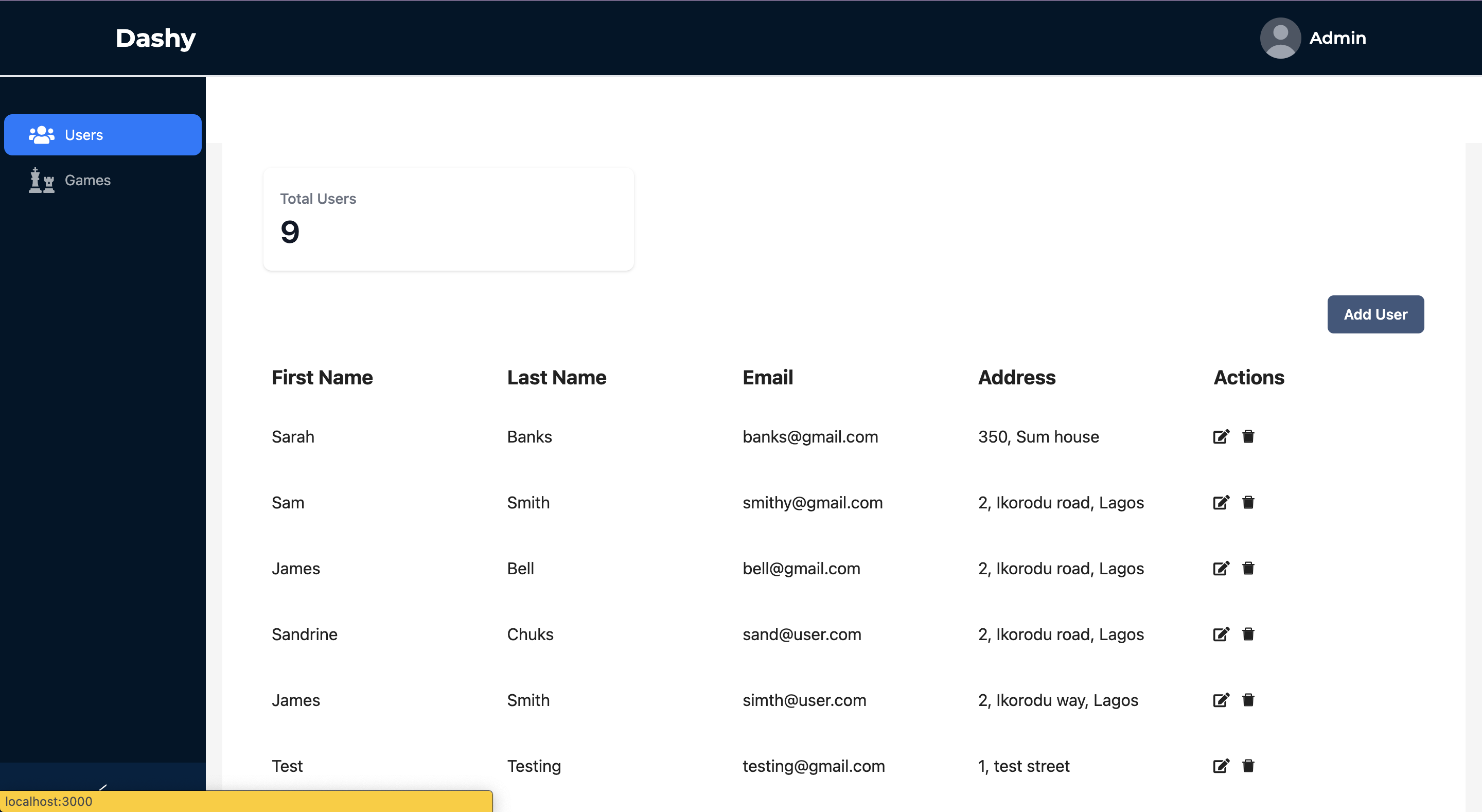Edit the James Bell entry

coord(1221,569)
